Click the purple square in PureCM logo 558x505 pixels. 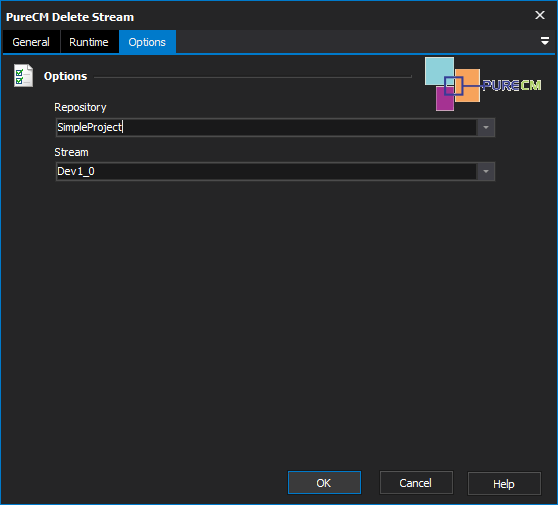(x=445, y=99)
